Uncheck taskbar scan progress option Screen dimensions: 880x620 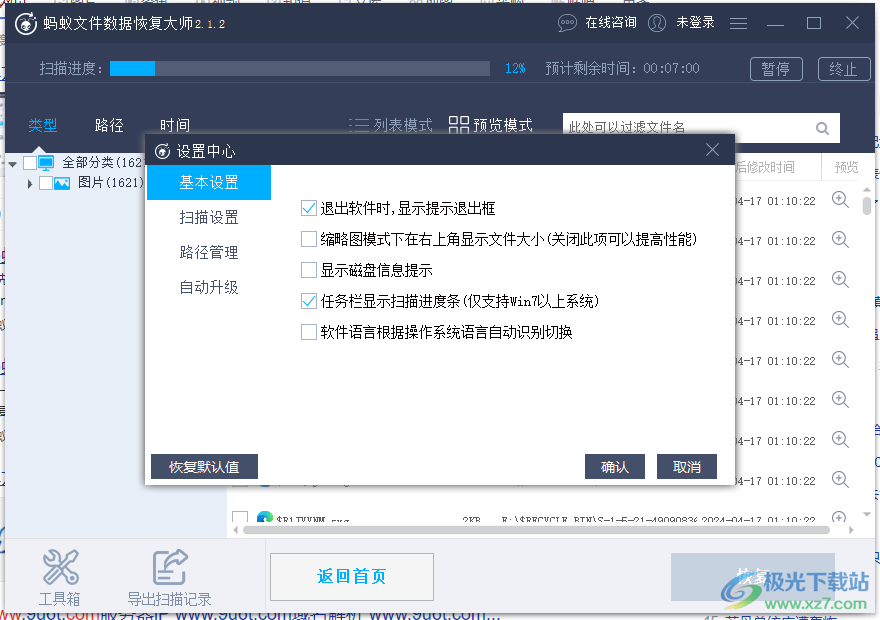pyautogui.click(x=308, y=301)
